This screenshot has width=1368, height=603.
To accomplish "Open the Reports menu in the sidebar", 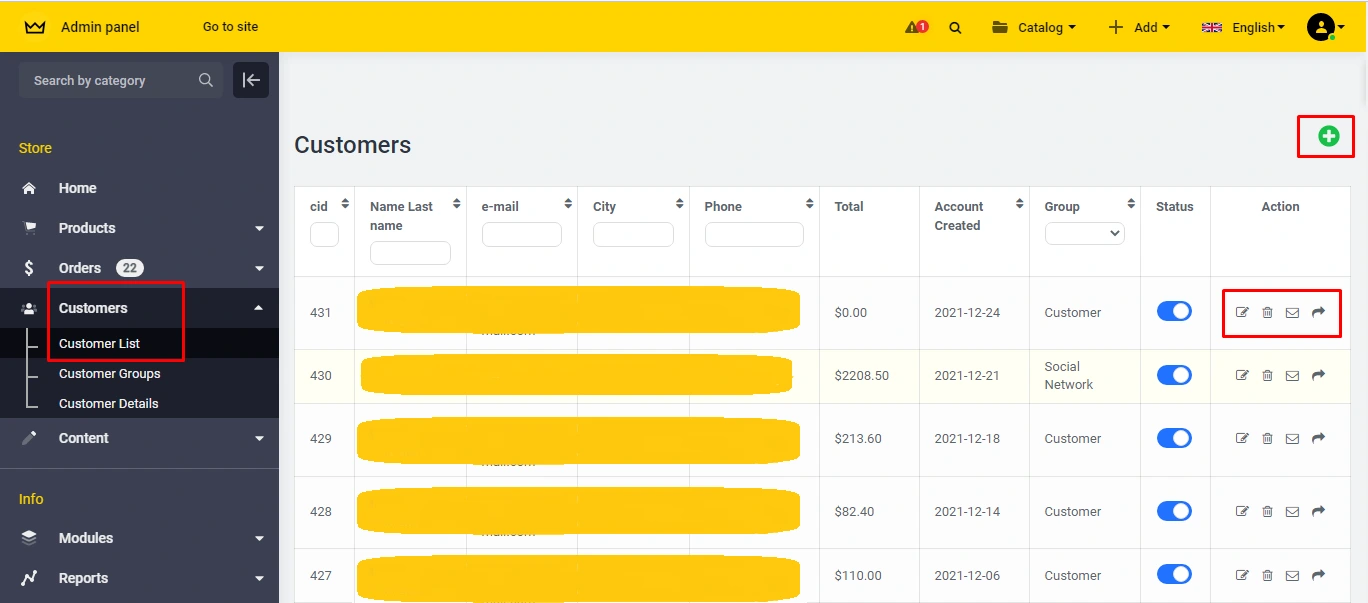I will pos(83,577).
